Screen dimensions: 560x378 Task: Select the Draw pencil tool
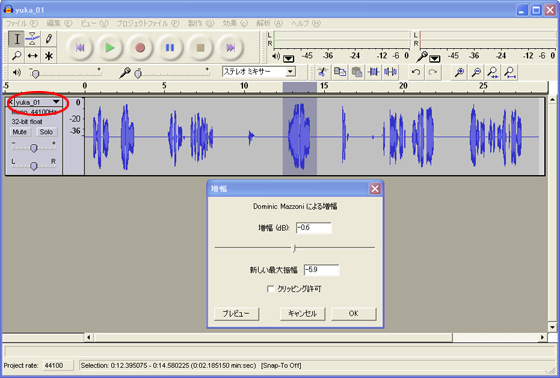click(49, 39)
